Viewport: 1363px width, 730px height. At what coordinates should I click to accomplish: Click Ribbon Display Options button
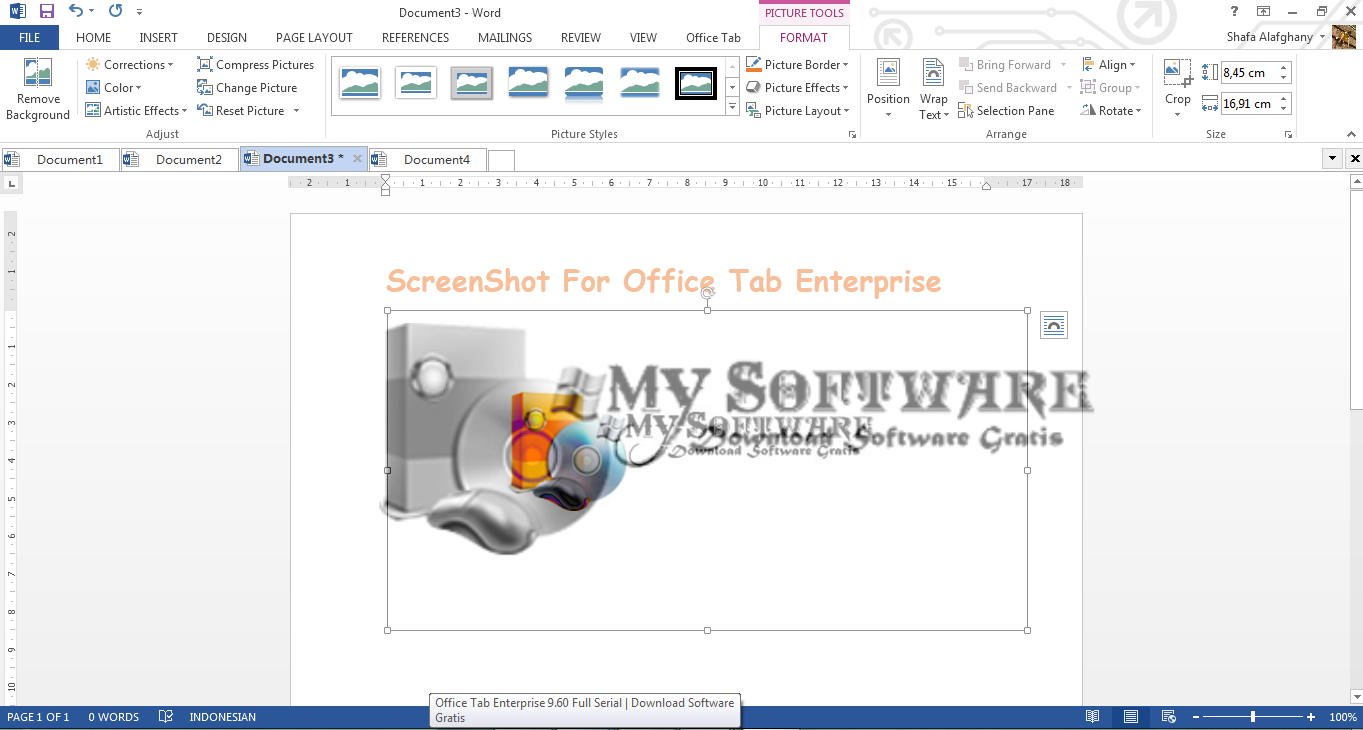click(1263, 11)
